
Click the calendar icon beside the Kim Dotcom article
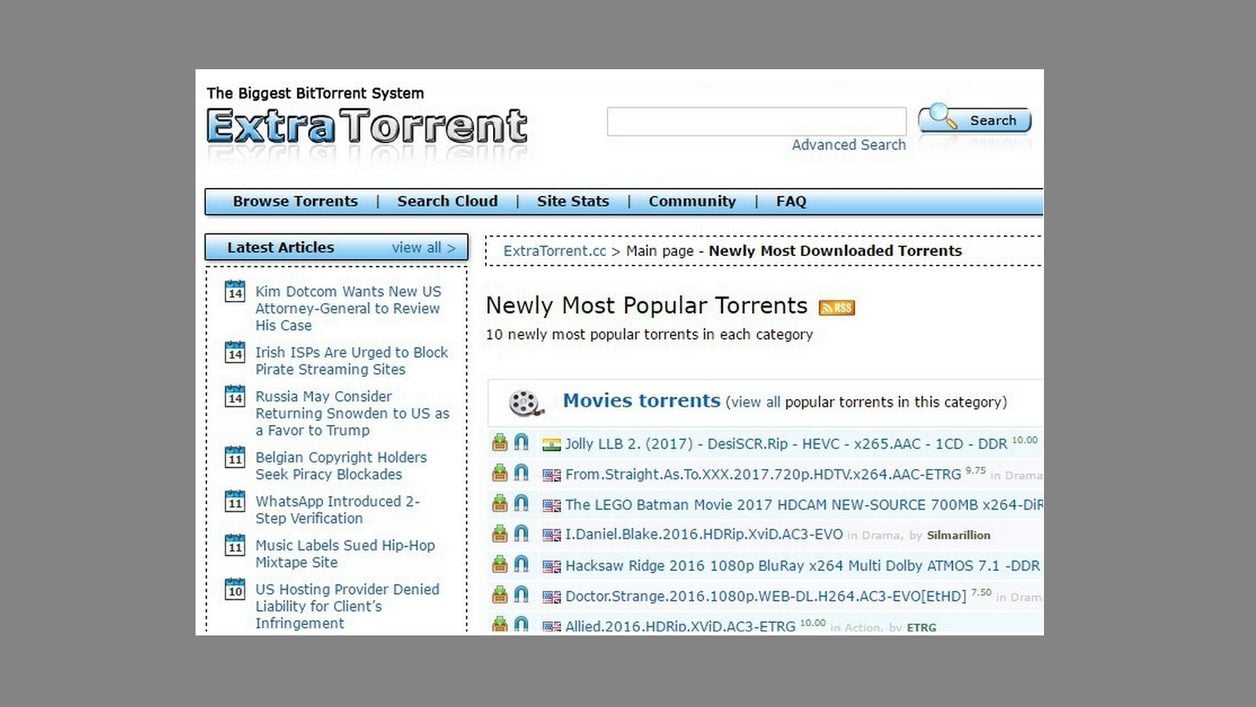[x=235, y=291]
